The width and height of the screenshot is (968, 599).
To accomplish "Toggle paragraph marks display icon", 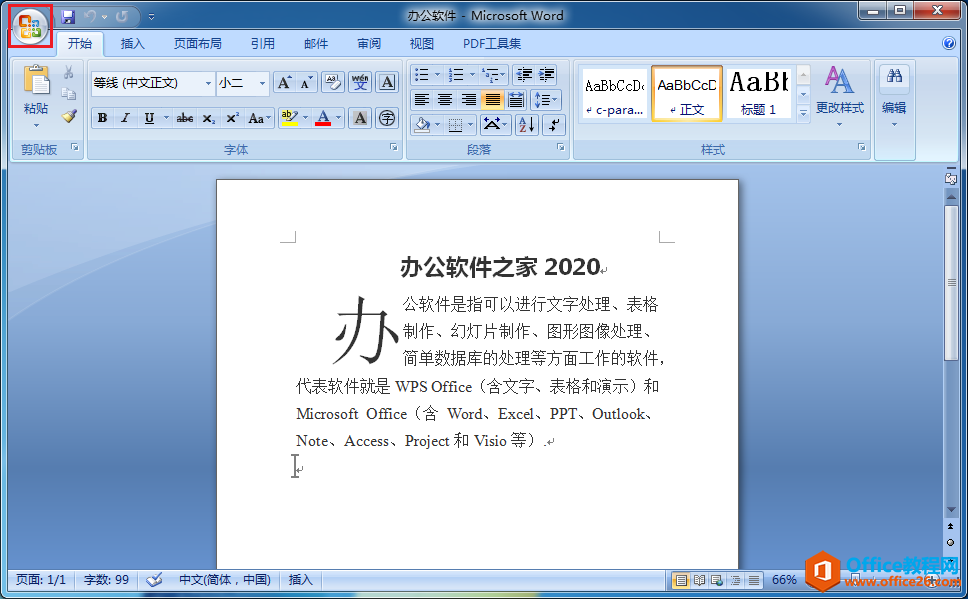I will [554, 125].
